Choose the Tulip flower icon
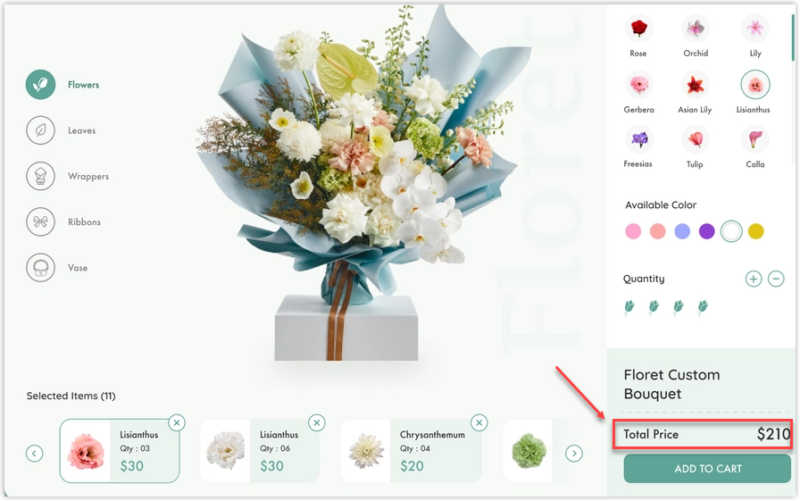This screenshot has width=800, height=501. 695,139
